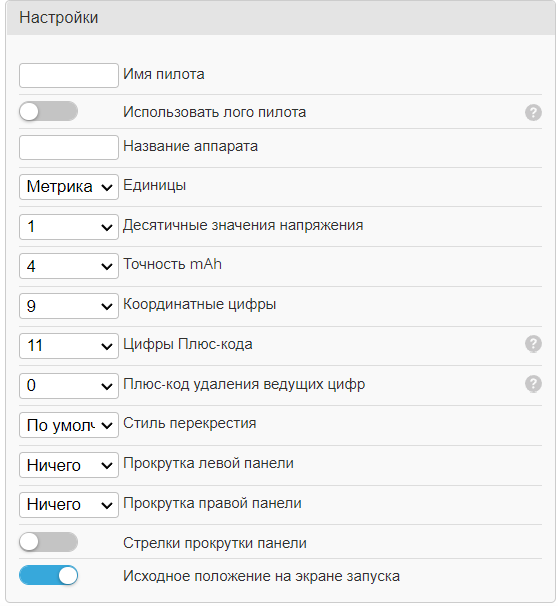Screen dimensions: 558x606
Task: Expand the Прокрутка правой панели dropdown
Action: pyautogui.click(x=69, y=505)
